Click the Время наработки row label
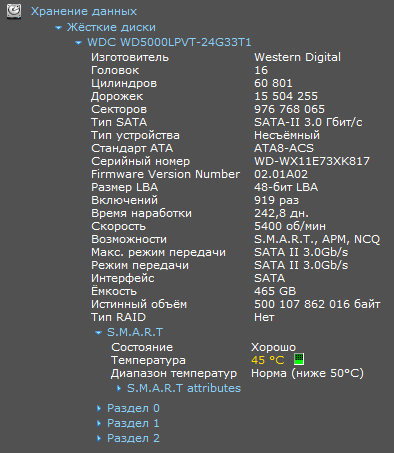394x453 pixels. click(x=142, y=213)
